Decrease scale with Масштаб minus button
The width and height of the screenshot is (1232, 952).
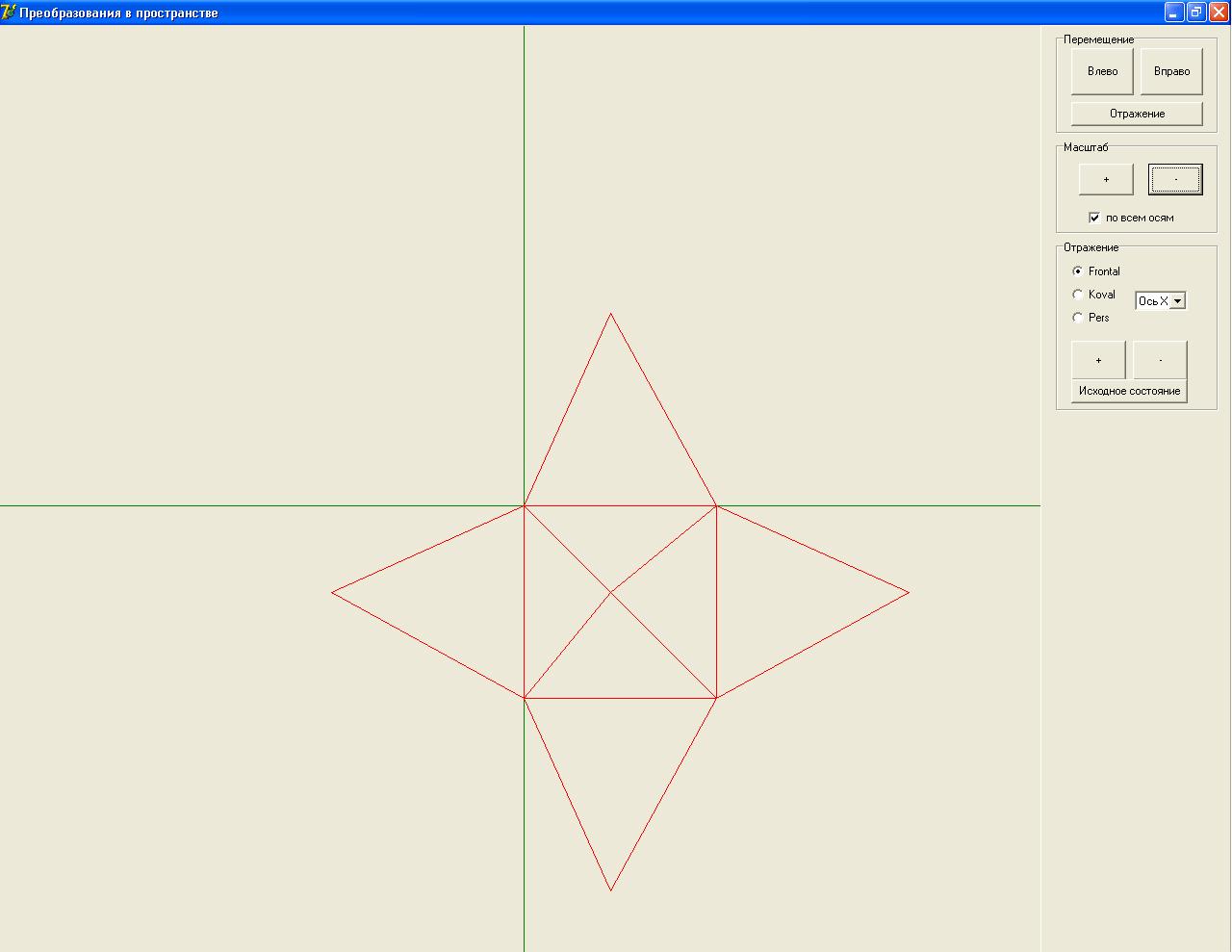click(x=1175, y=179)
